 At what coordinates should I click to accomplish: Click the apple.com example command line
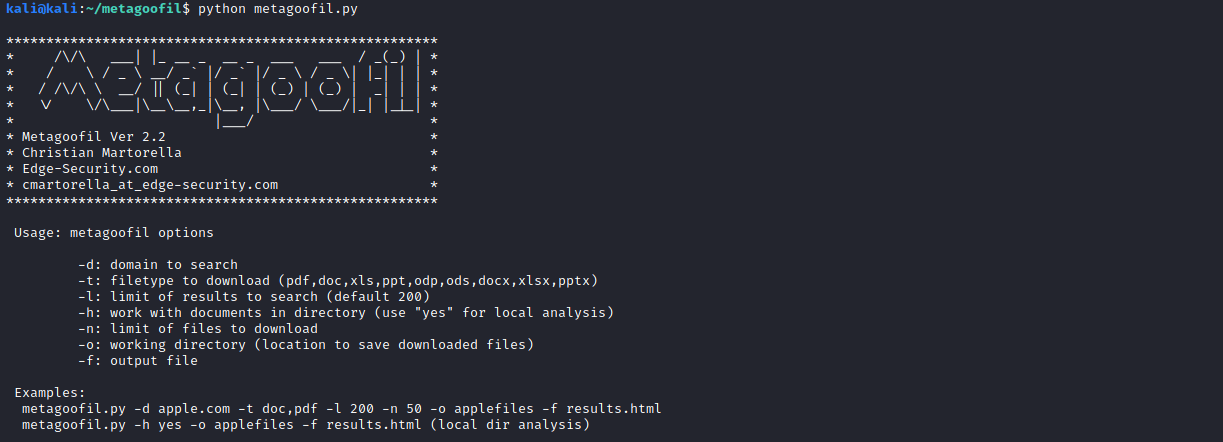(341, 409)
